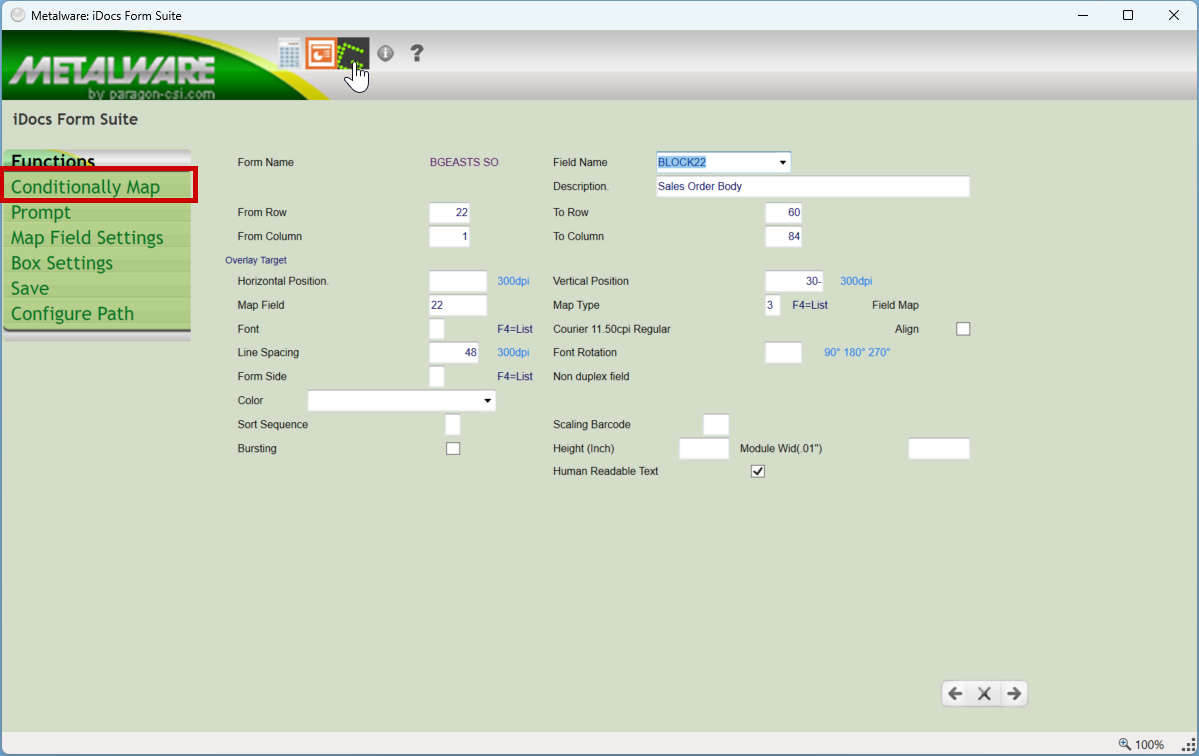The height and width of the screenshot is (756, 1199).
Task: Click the Sort Sequence input box
Action: (x=453, y=424)
